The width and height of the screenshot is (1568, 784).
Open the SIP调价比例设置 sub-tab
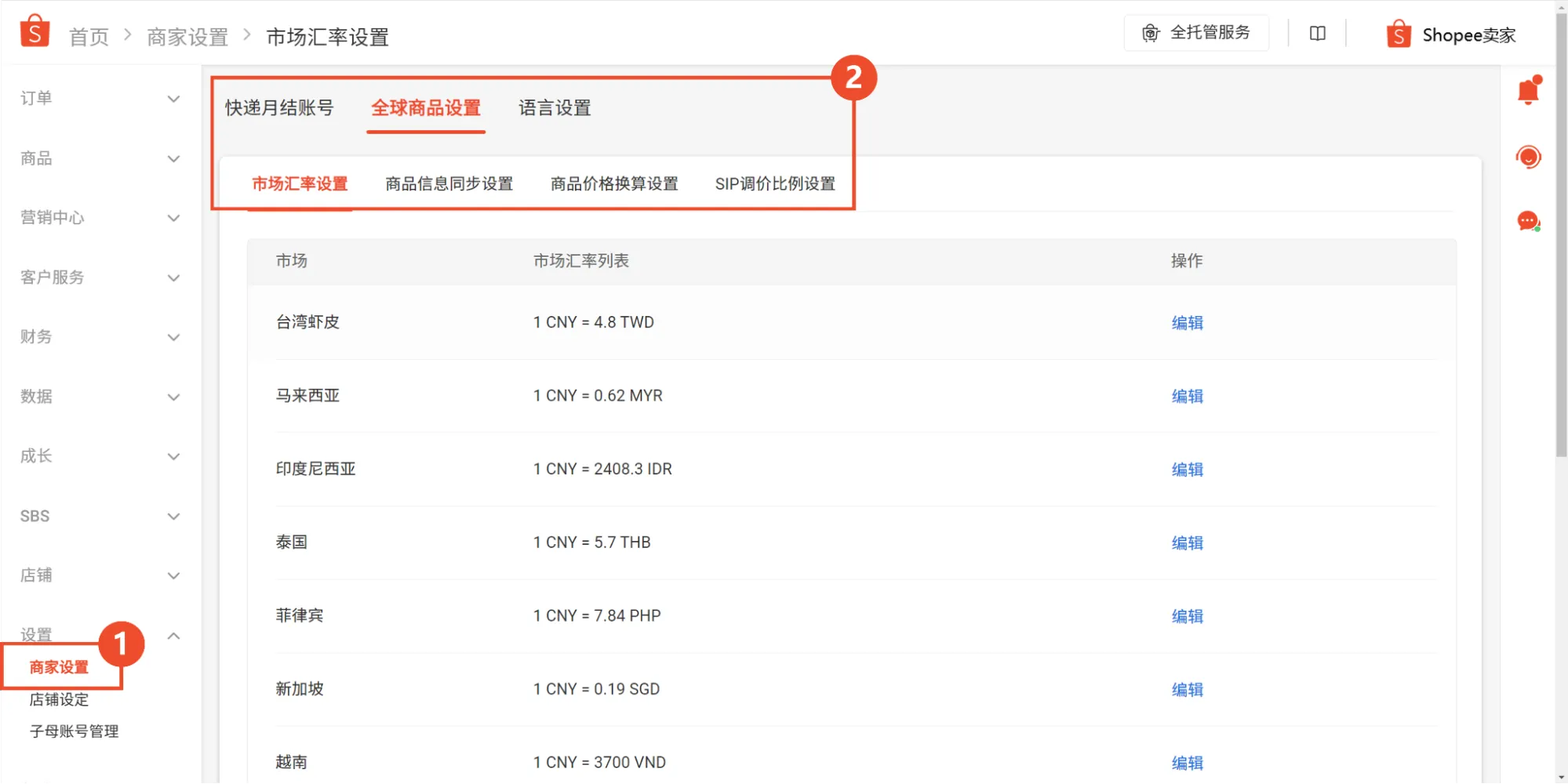[x=774, y=183]
